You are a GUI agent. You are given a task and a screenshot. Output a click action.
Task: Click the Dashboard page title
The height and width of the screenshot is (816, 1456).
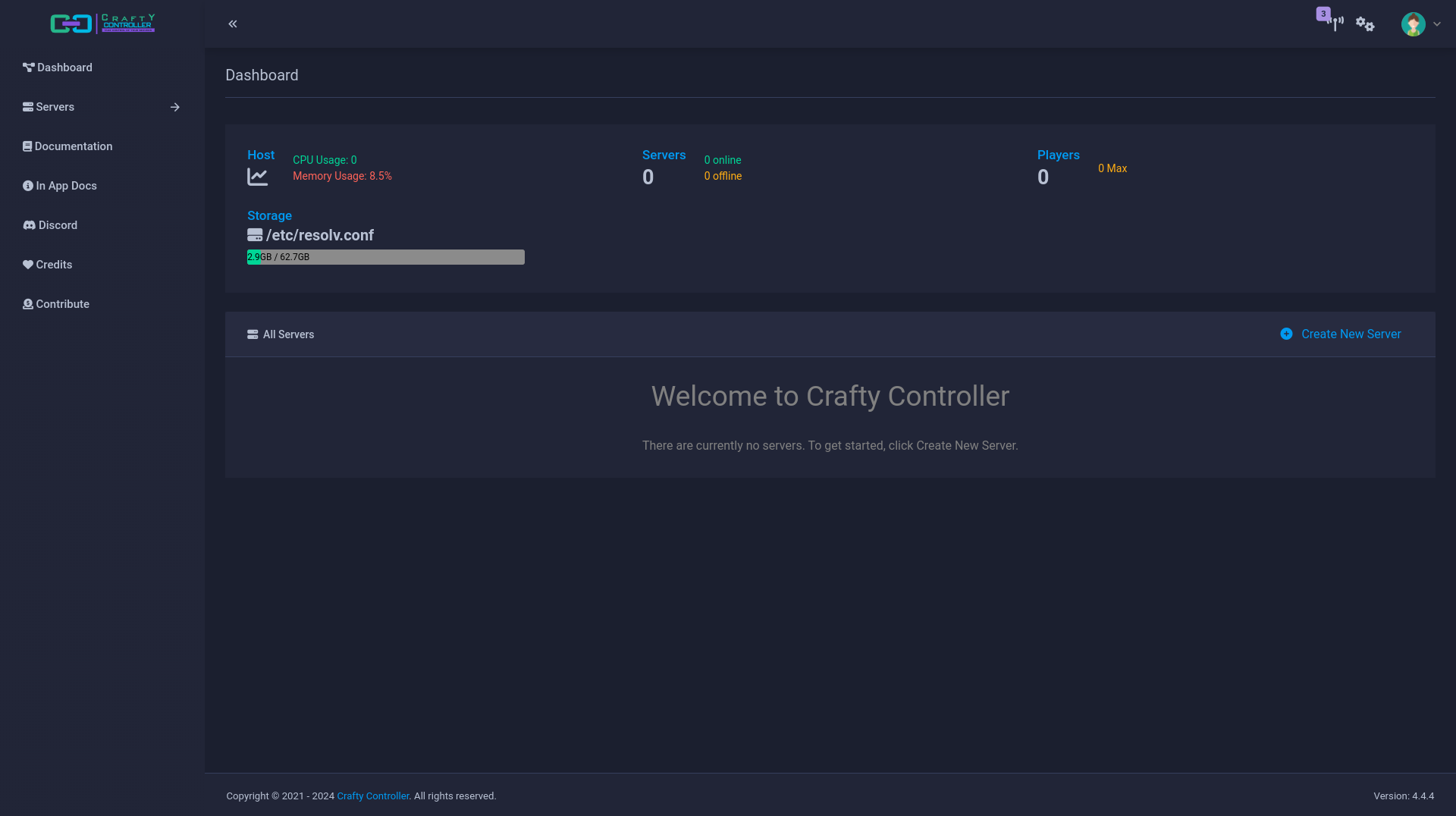click(262, 75)
